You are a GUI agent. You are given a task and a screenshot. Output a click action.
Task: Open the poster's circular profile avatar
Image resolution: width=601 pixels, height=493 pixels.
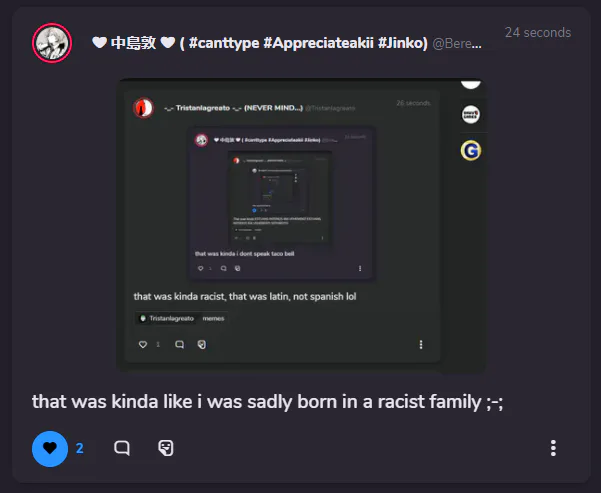(x=52, y=43)
